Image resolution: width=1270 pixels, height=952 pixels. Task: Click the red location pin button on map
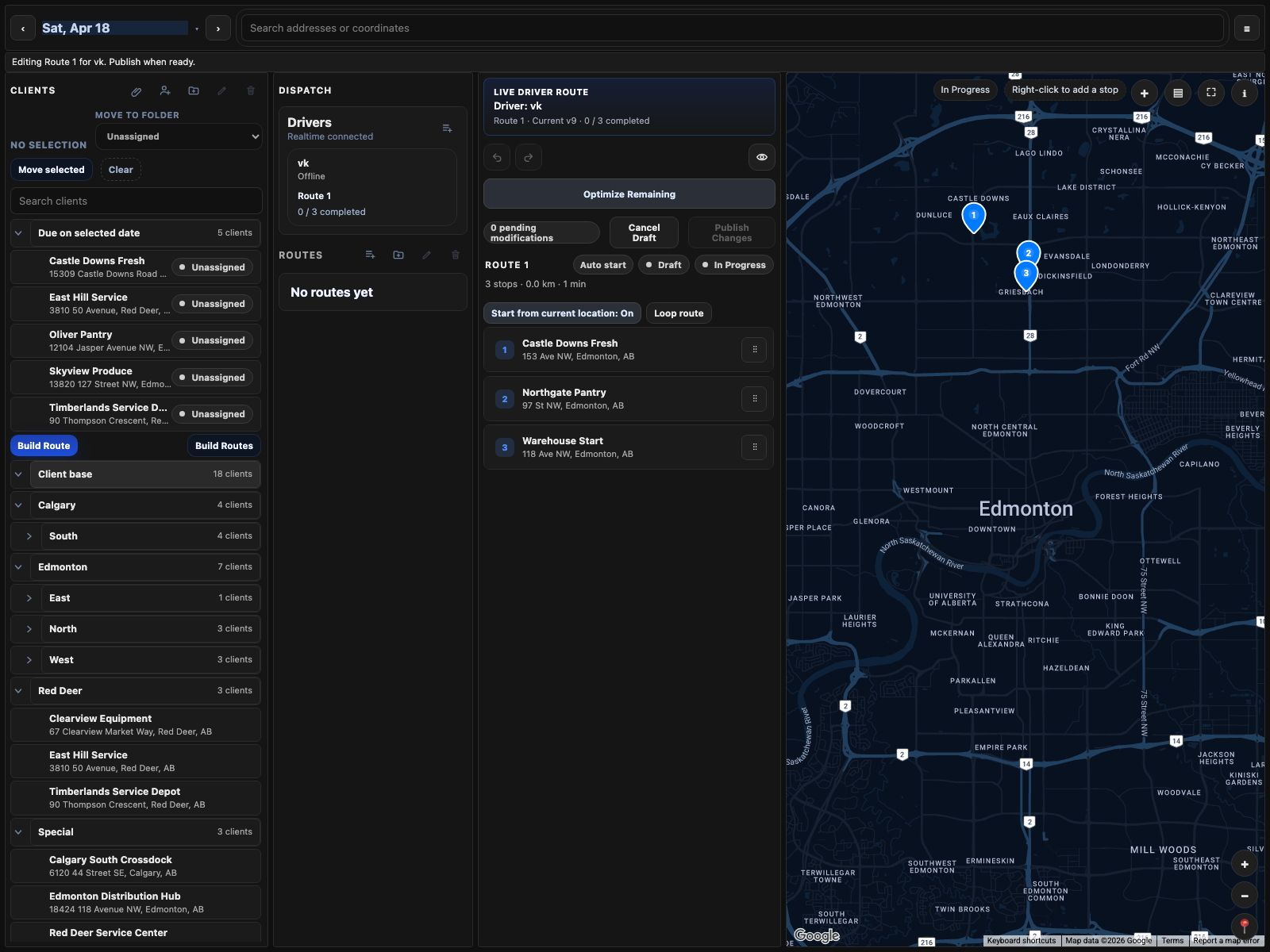click(1245, 926)
